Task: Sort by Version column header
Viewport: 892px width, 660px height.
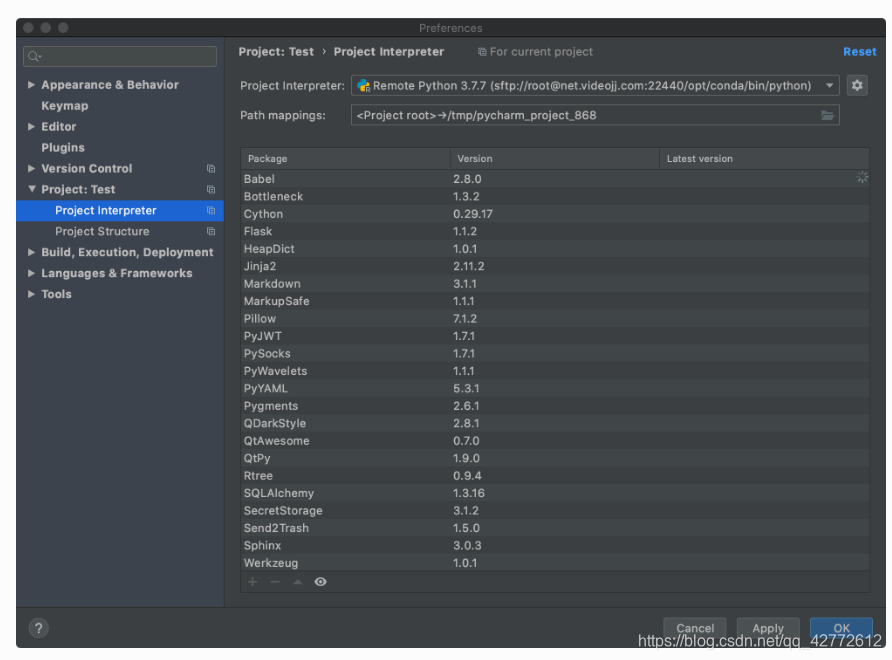Action: coord(555,159)
